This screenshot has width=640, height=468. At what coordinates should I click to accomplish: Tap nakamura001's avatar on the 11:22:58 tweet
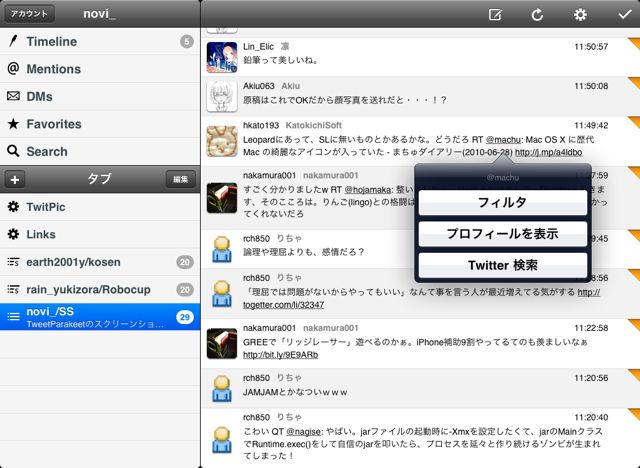tap(222, 344)
